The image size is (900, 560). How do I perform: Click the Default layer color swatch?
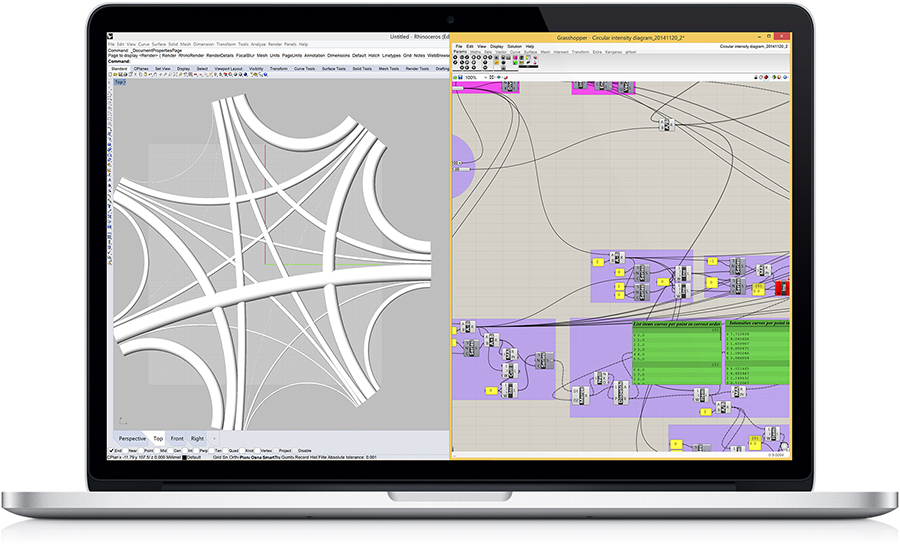tap(184, 457)
